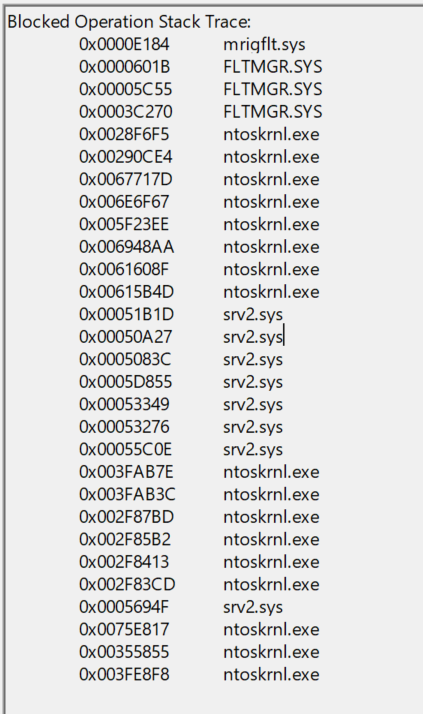Select ntoskrnl.exe beside 0x00290CE4
This screenshot has height=714, width=423.
click(271, 157)
